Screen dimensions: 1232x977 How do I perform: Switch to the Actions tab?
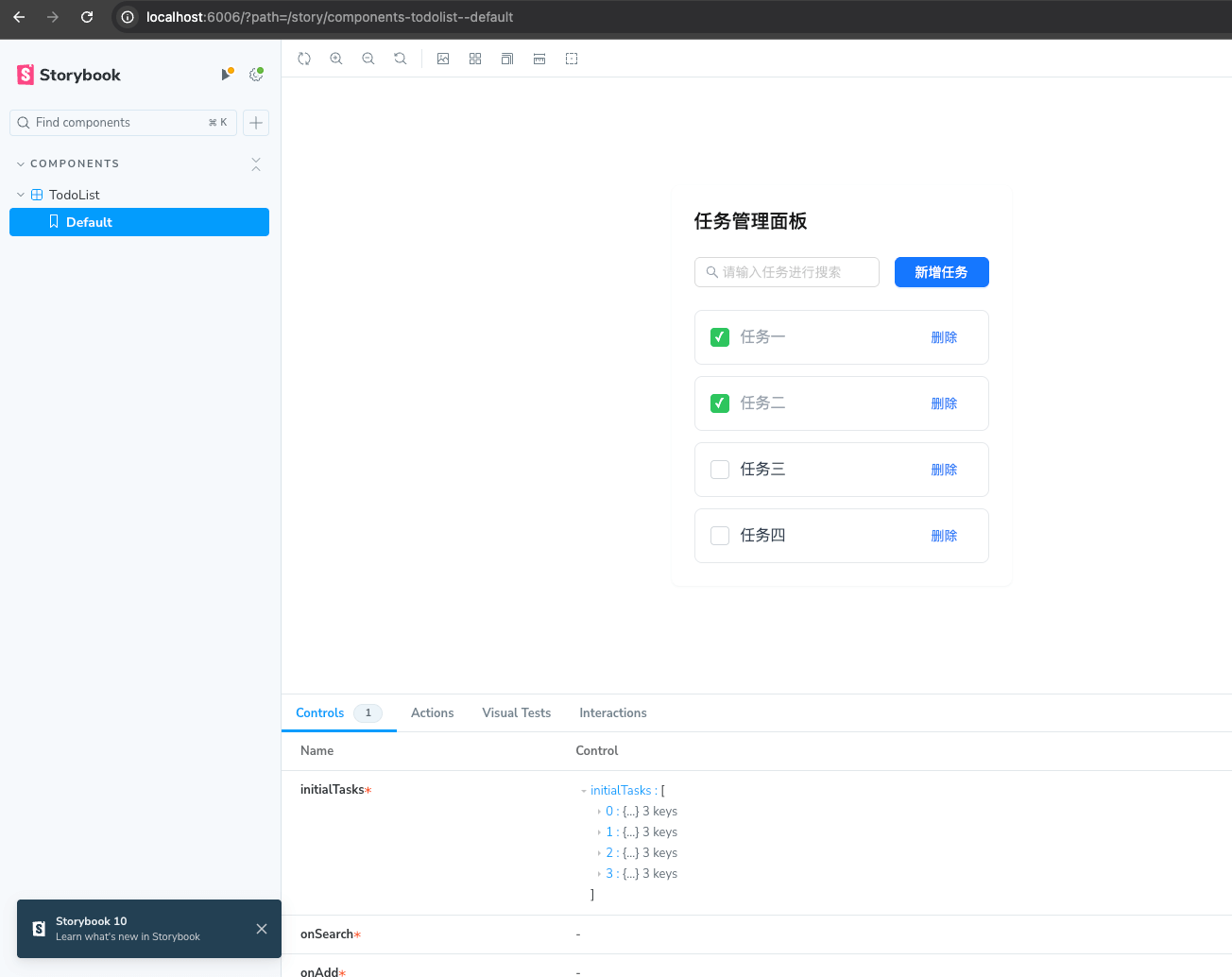pyautogui.click(x=432, y=713)
